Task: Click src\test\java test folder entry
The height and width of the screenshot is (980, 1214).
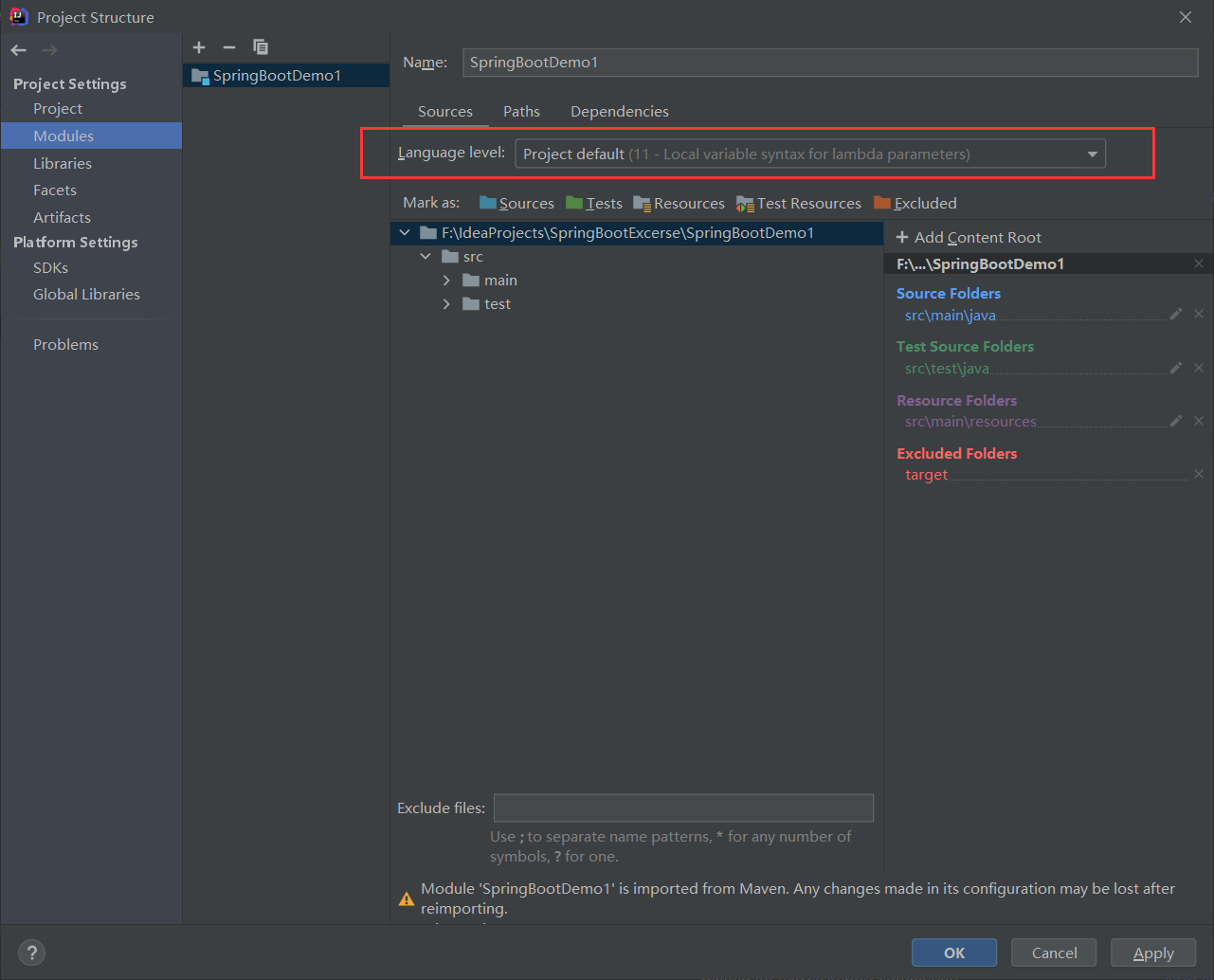Action: pos(947,369)
